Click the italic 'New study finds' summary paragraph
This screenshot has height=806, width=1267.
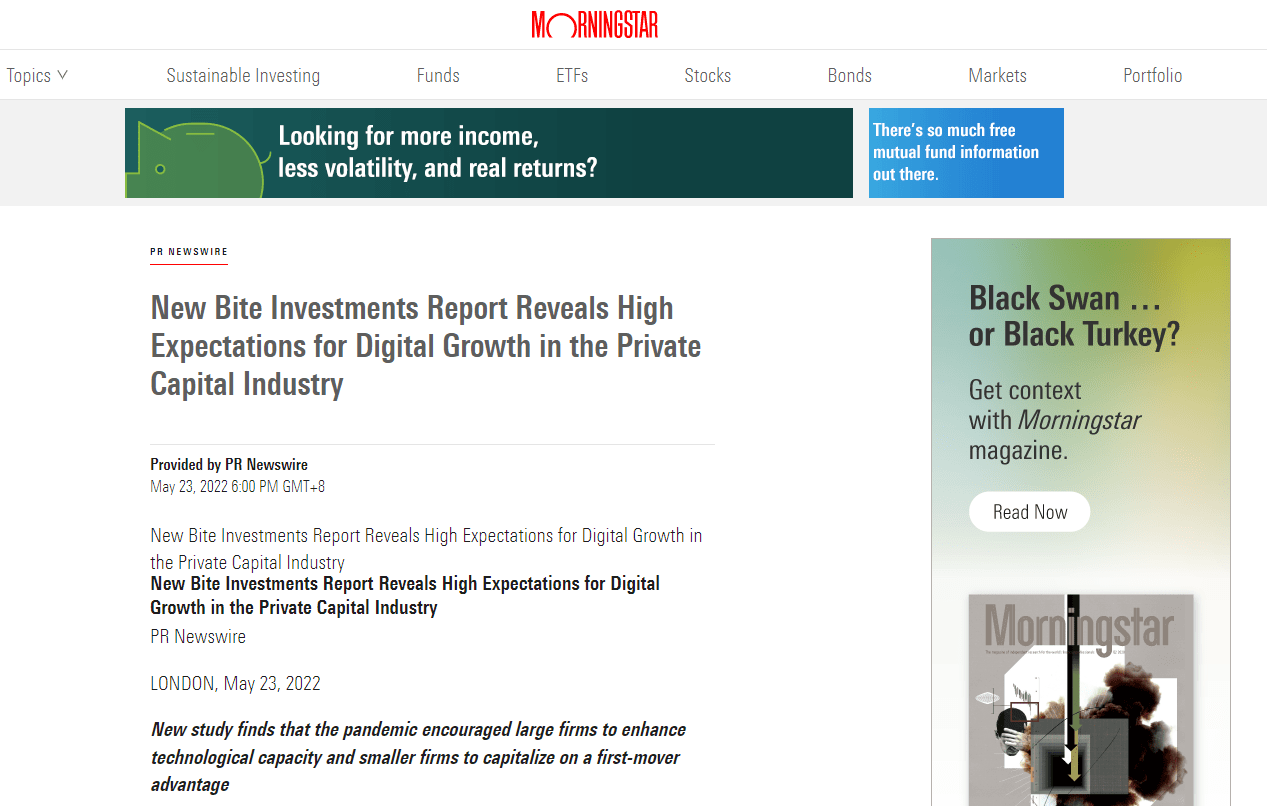tap(418, 757)
